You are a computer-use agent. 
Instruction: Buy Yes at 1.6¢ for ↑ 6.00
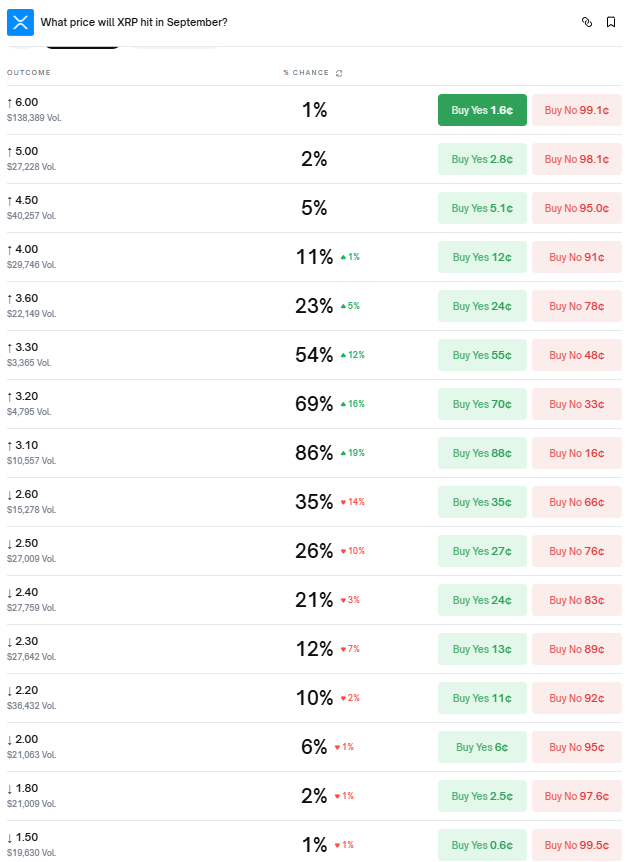pos(482,110)
